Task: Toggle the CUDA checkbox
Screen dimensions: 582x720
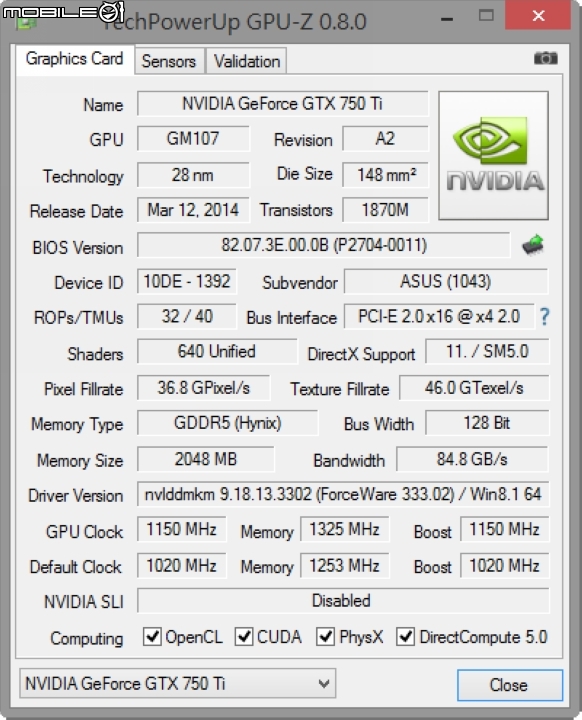Action: click(x=244, y=637)
